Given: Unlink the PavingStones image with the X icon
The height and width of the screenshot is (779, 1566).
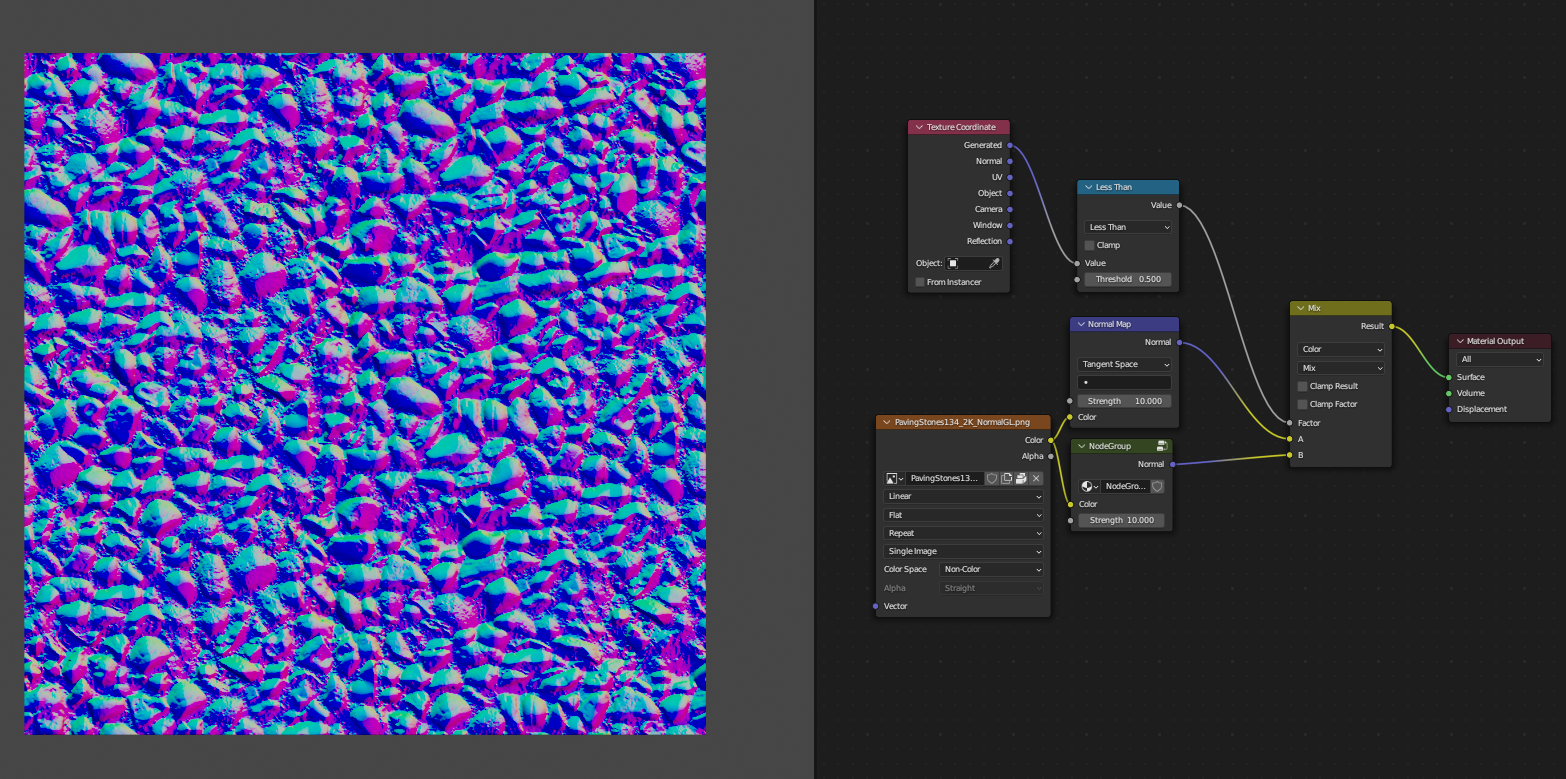Looking at the screenshot, I should 1036,479.
